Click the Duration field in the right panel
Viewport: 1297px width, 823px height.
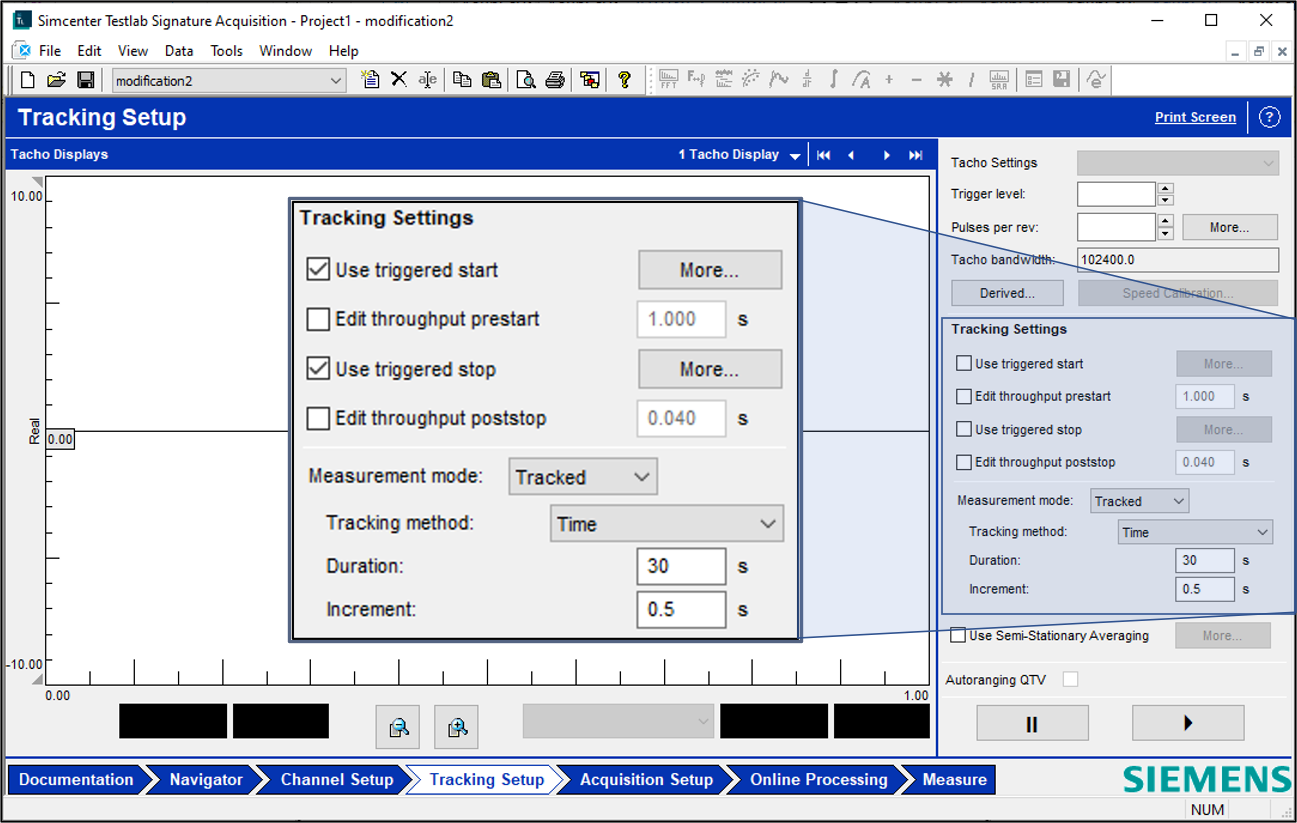(x=1205, y=560)
